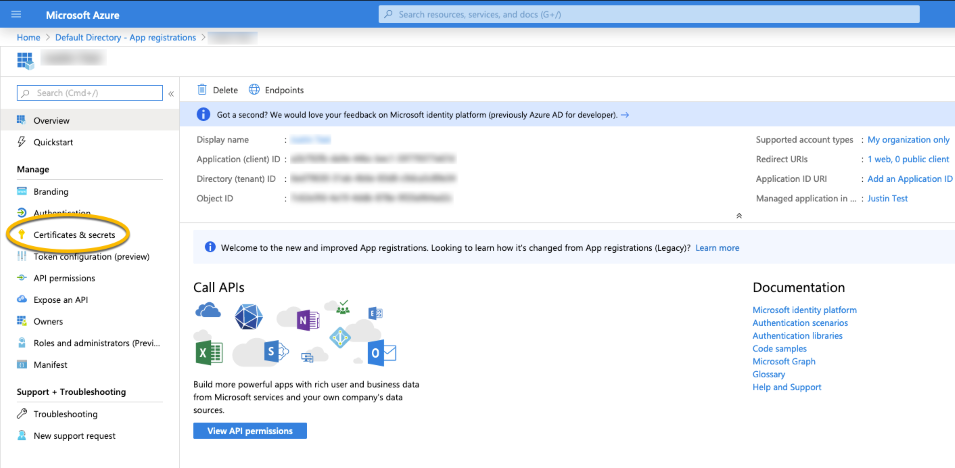Click the Excel icon in Call APIs
The image size is (955, 468).
pos(208,353)
